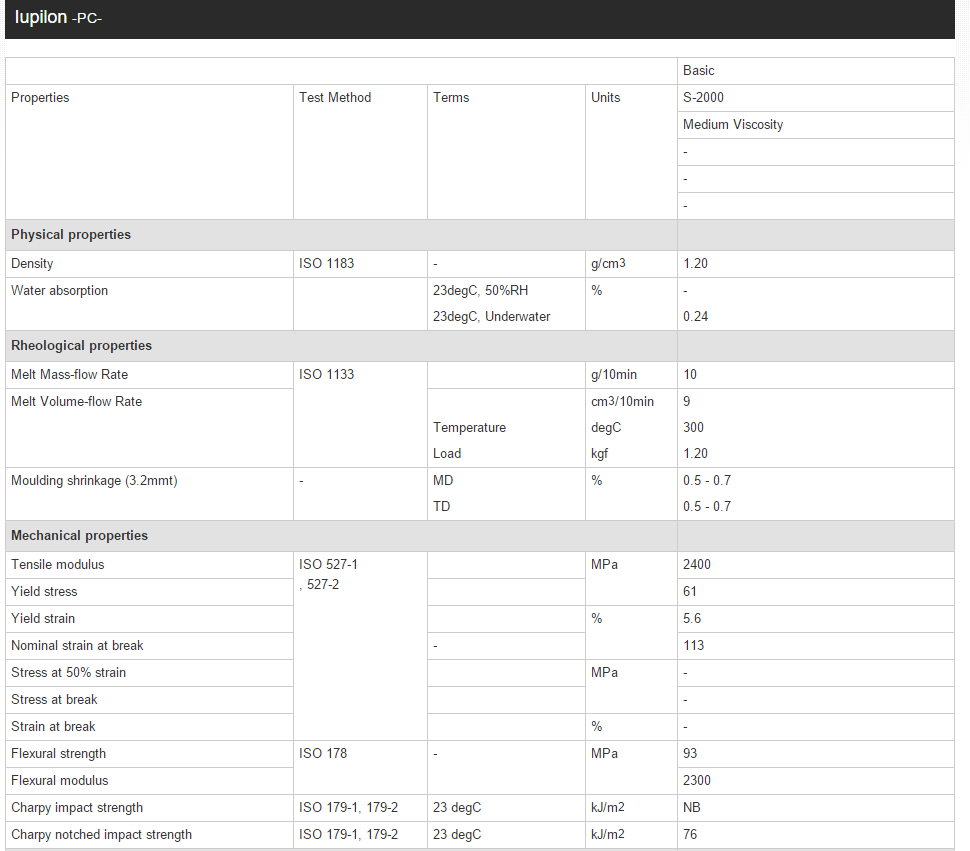Viewport: 970px width, 851px height.
Task: Click the 'TD' terms text
Action: [x=441, y=507]
